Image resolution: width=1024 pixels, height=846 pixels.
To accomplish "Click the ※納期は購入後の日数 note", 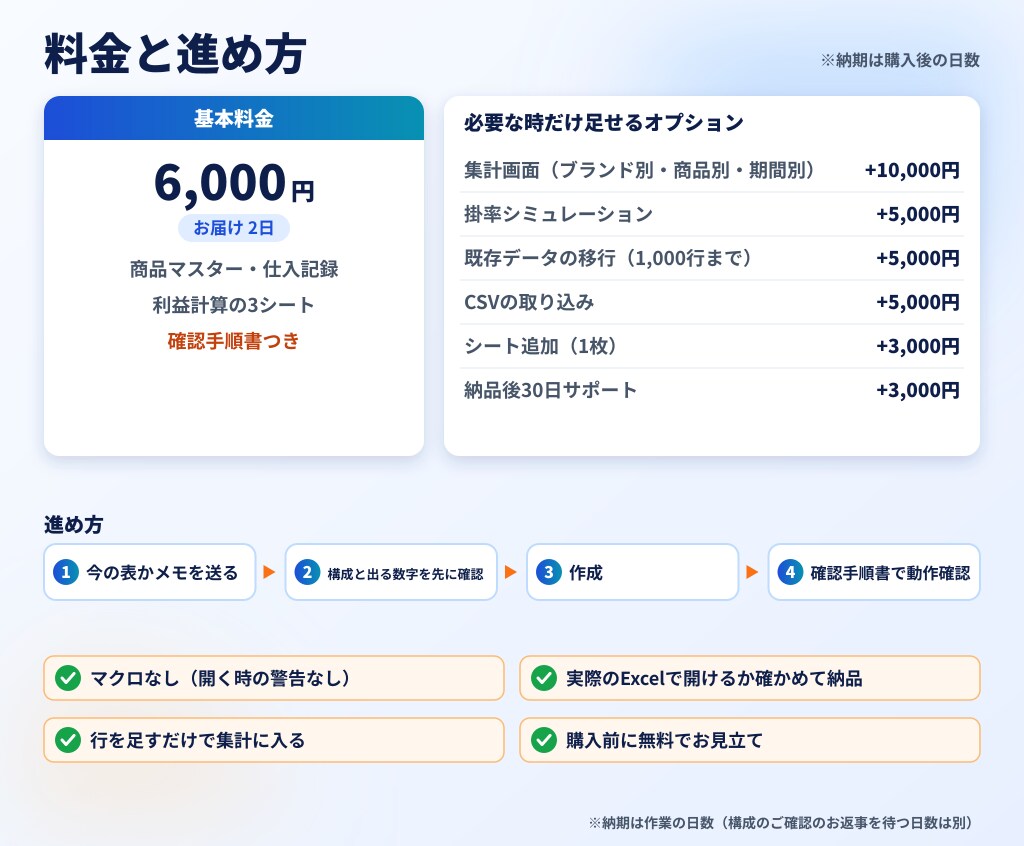I will [900, 60].
